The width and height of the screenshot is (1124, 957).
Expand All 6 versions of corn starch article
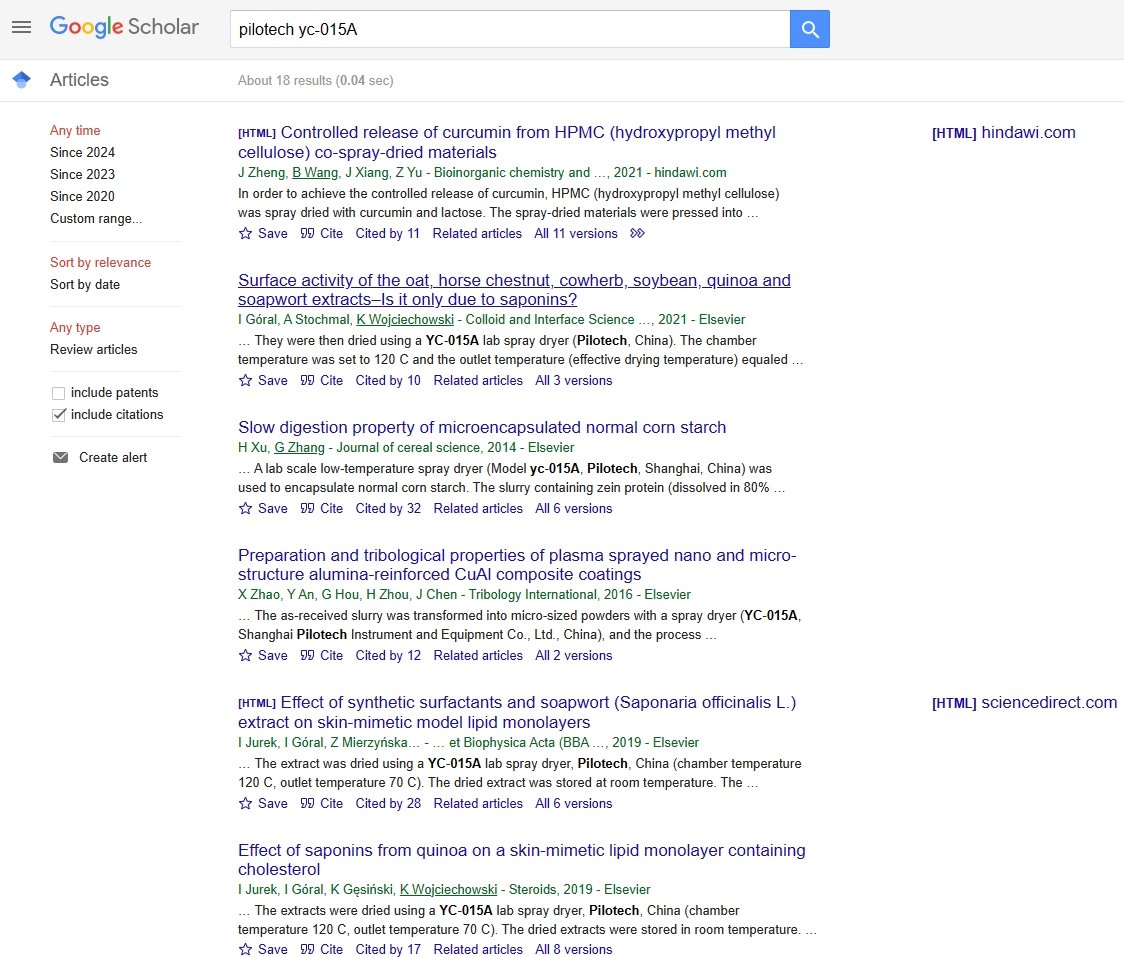573,508
